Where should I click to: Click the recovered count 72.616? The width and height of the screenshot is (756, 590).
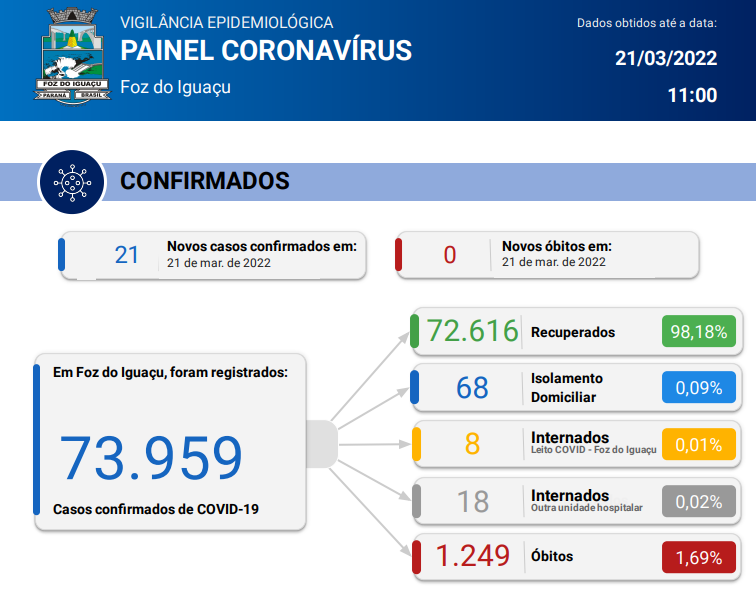(472, 331)
